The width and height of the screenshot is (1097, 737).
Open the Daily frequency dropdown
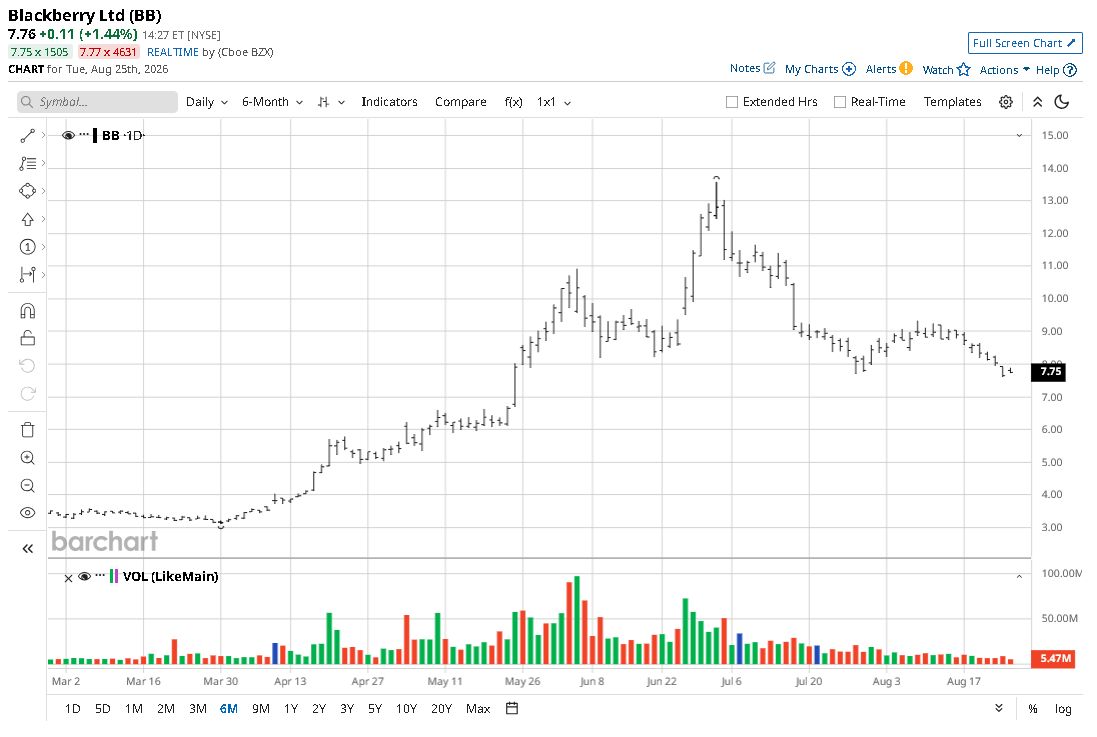[x=207, y=102]
